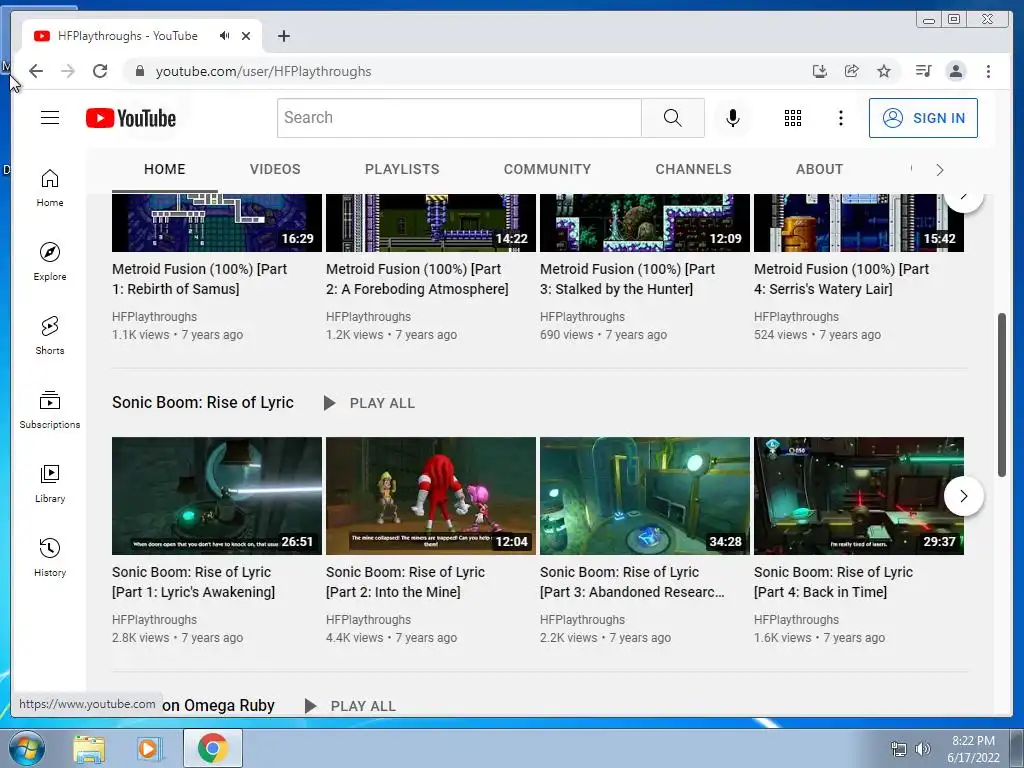Close the HFPlaythroughs tab

tap(246, 36)
